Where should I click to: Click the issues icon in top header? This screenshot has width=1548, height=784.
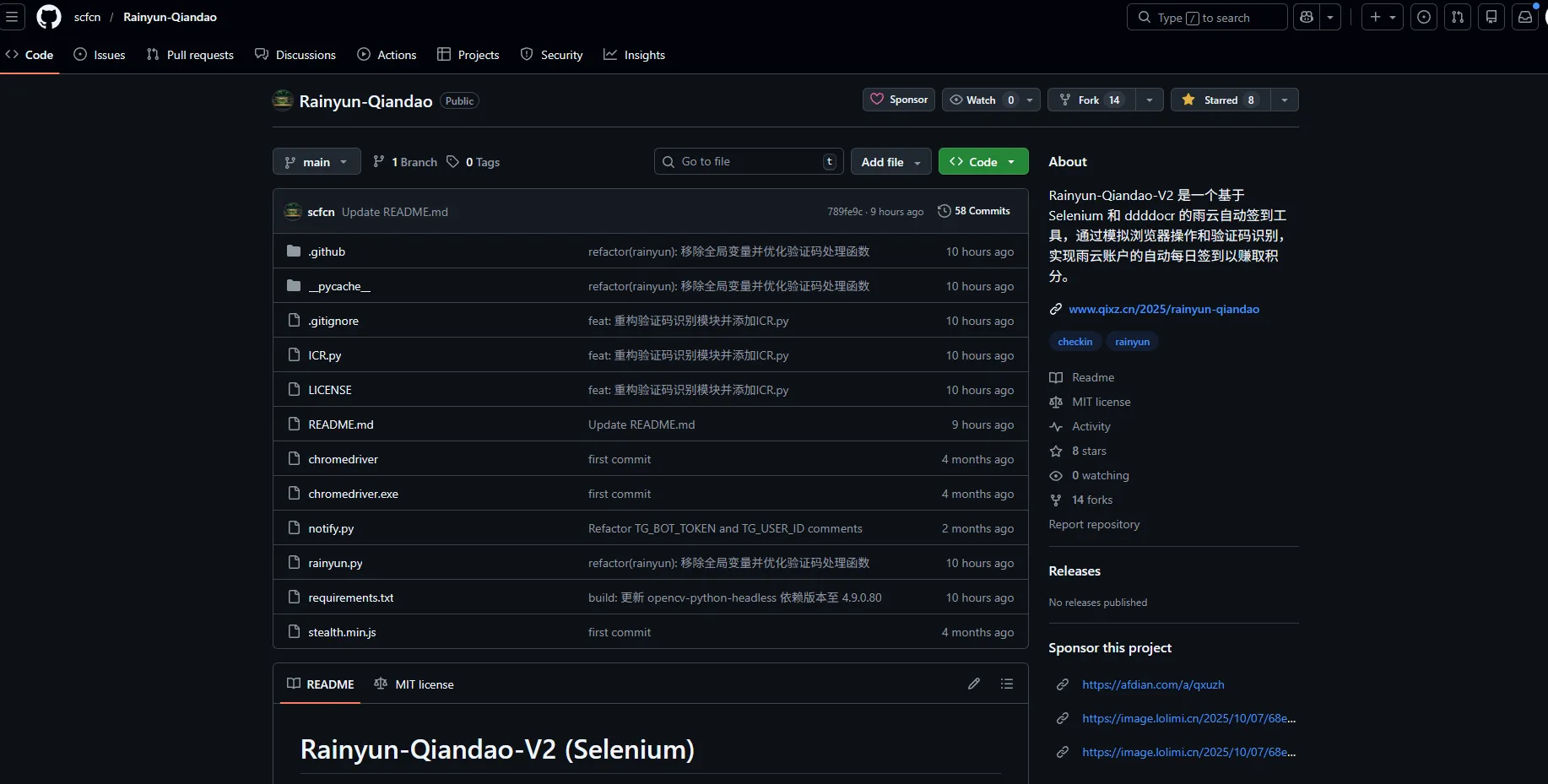[1424, 17]
